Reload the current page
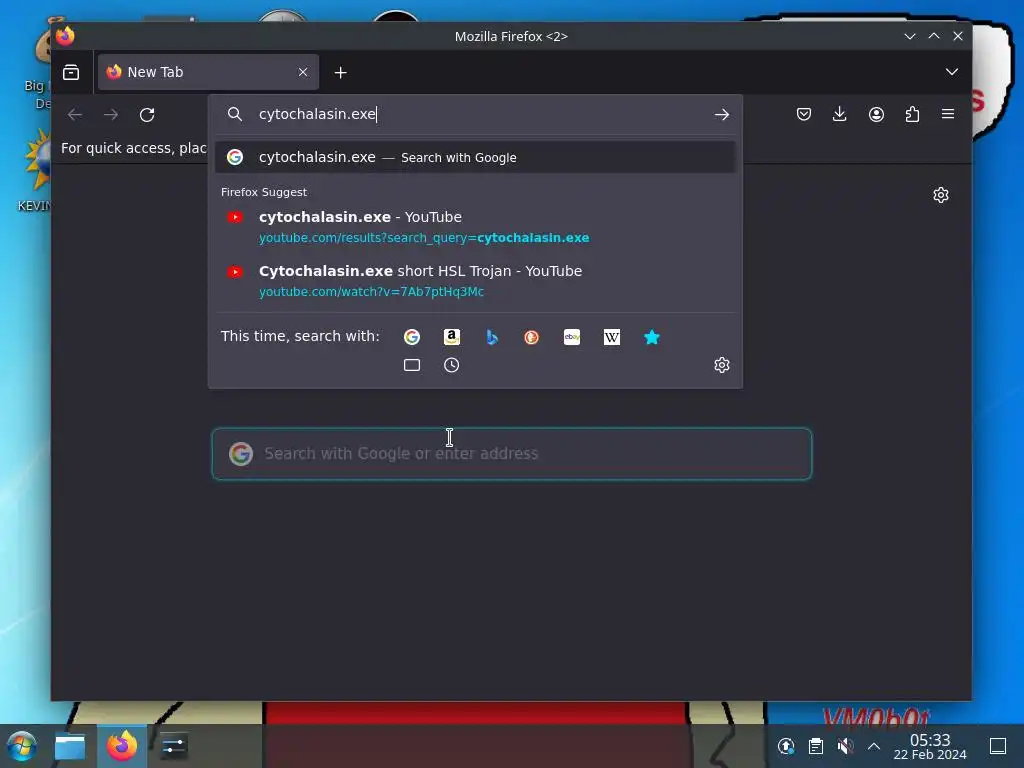Image resolution: width=1024 pixels, height=768 pixels. 147,115
